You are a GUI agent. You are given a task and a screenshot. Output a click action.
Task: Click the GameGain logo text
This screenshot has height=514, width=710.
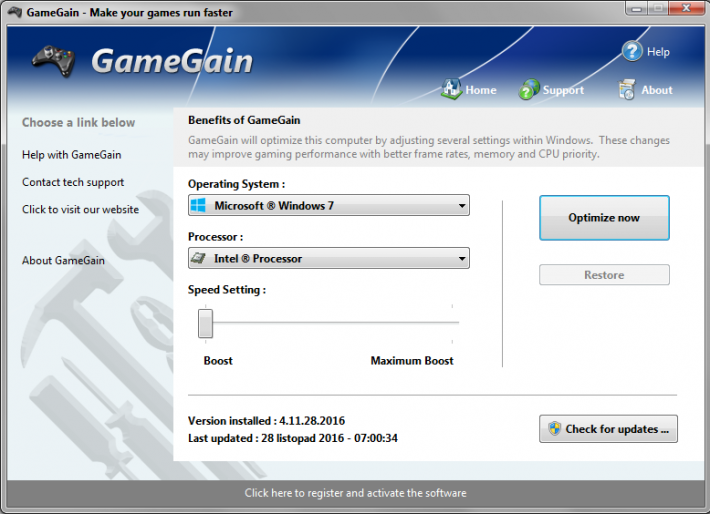coord(172,61)
